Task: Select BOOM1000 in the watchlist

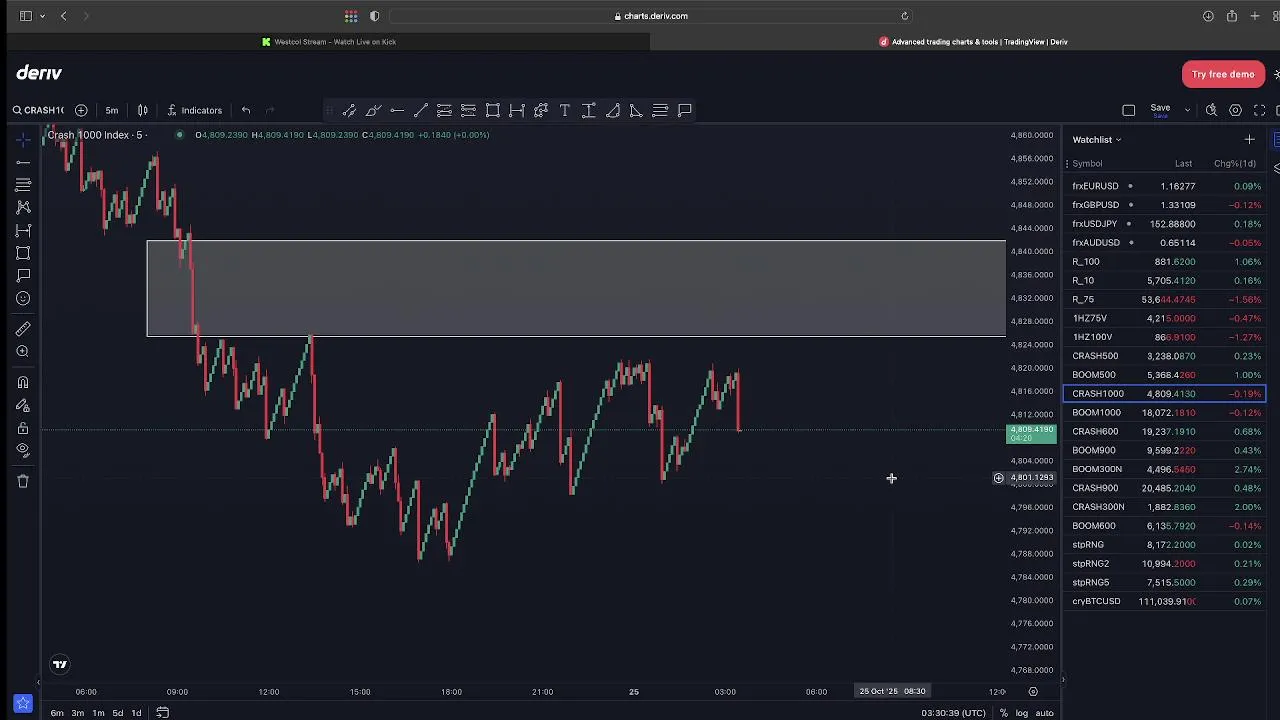Action: [x=1096, y=413]
